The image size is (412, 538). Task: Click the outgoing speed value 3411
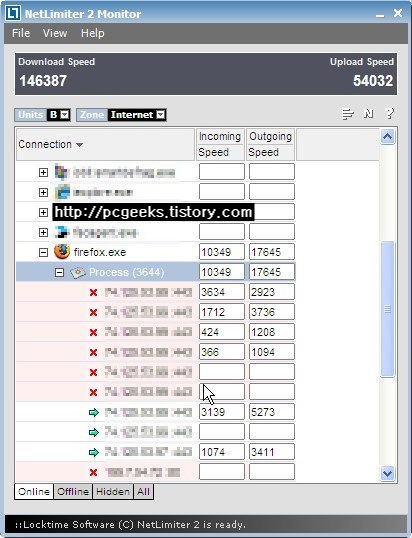272,452
